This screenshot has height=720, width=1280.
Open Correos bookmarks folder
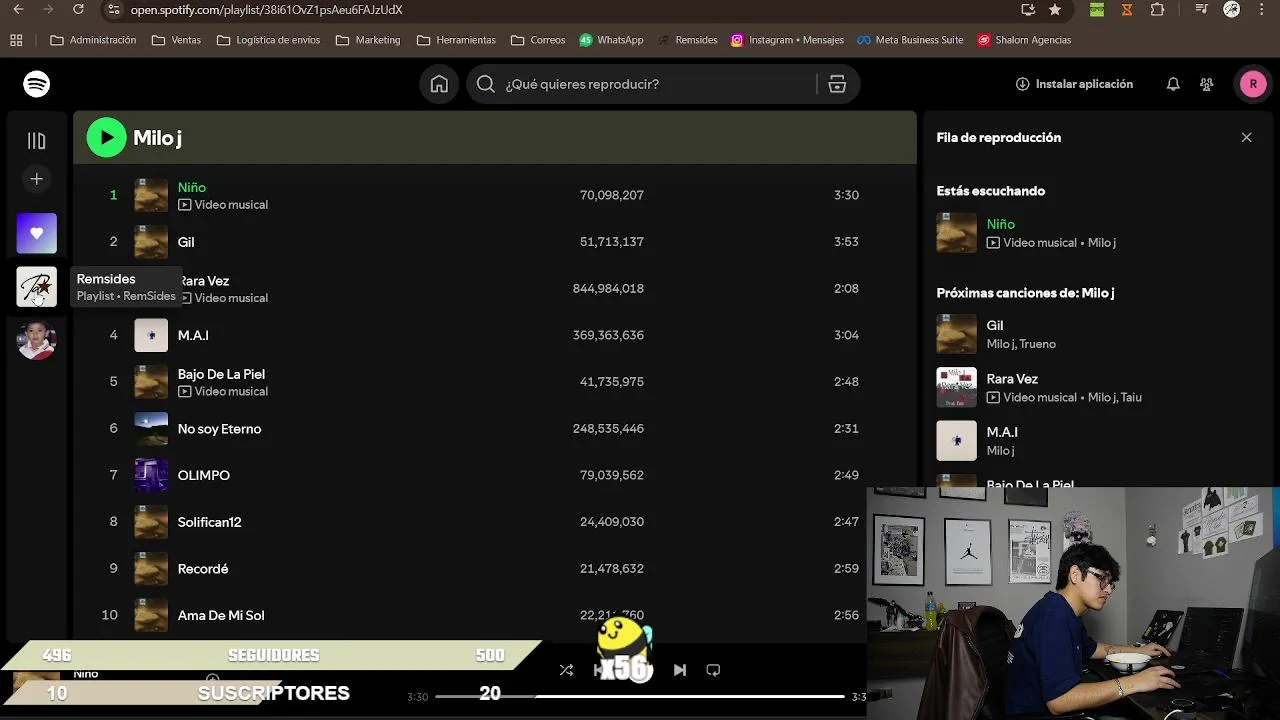538,40
